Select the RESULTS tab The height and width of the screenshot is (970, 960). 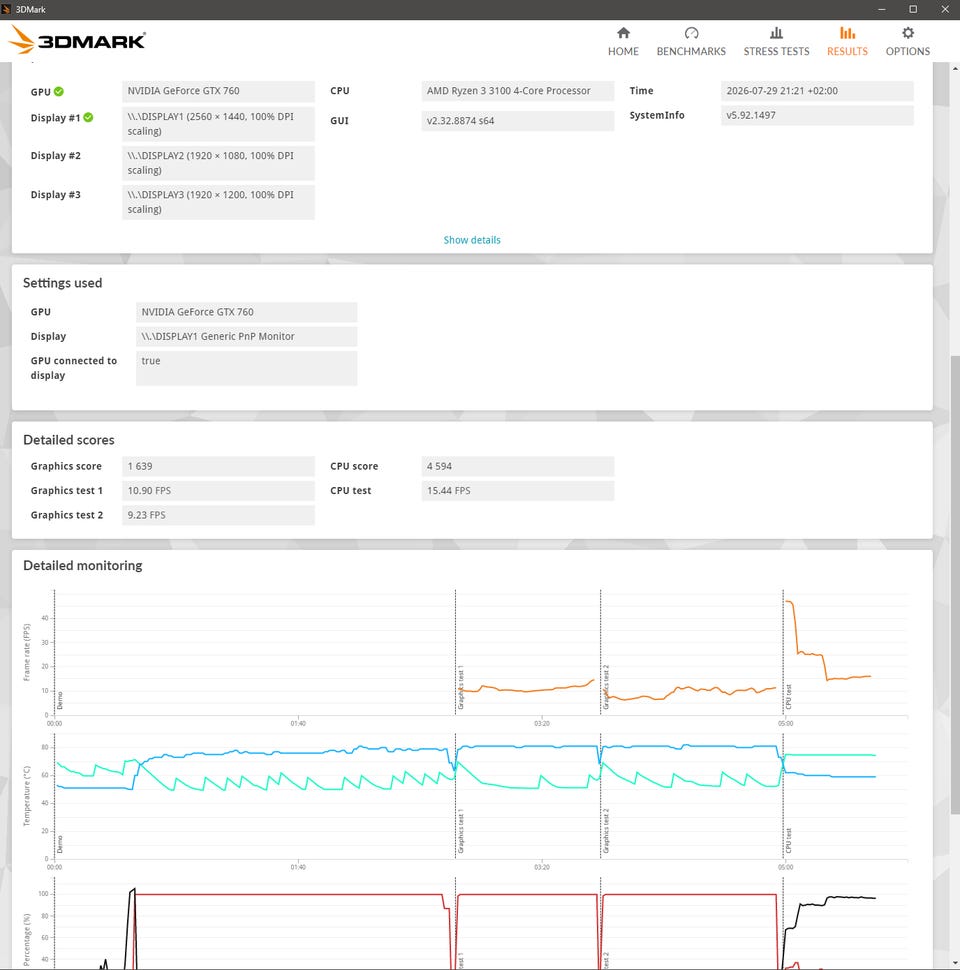click(x=847, y=41)
